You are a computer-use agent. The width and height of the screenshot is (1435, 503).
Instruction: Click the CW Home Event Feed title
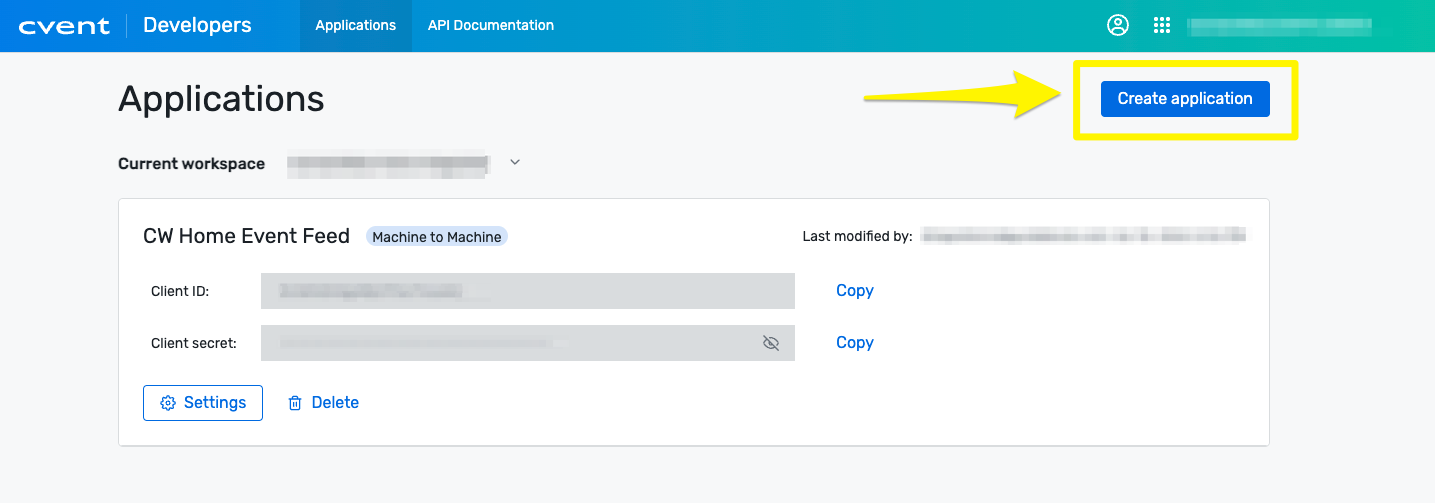pos(247,237)
